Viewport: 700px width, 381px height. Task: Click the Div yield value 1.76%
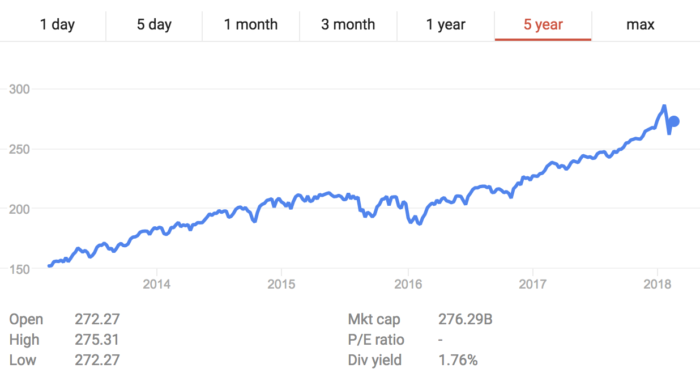(458, 360)
